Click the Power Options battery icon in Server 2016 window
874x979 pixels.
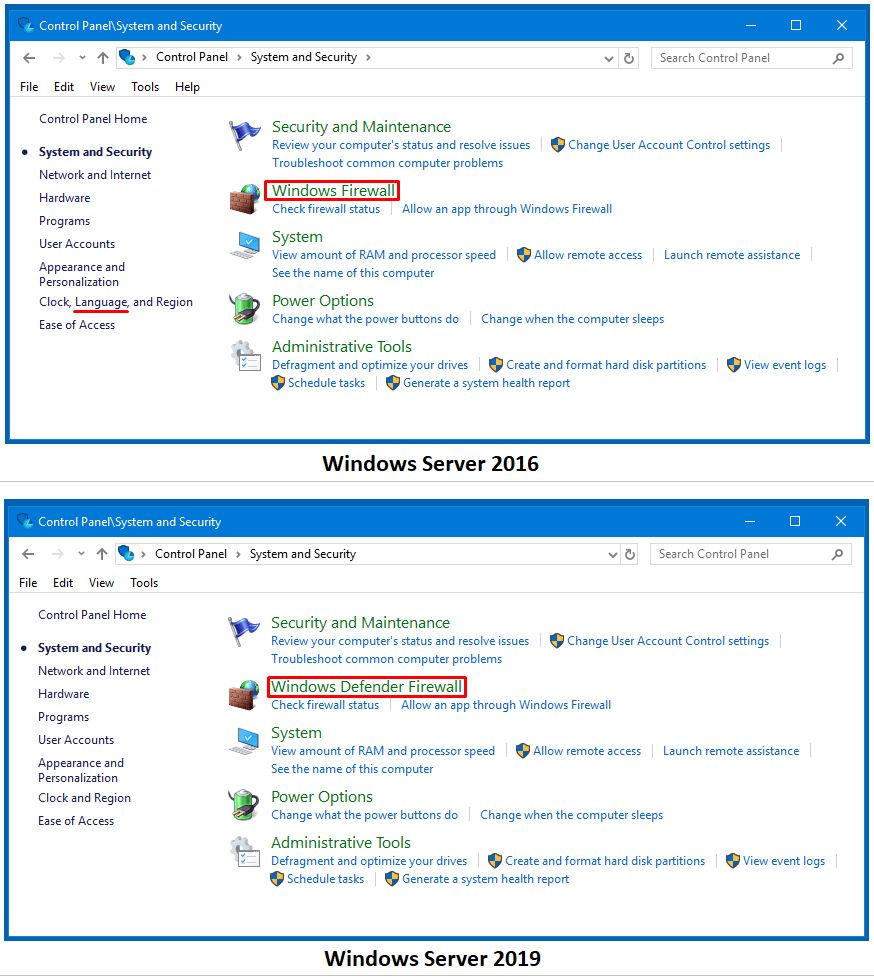pos(245,309)
